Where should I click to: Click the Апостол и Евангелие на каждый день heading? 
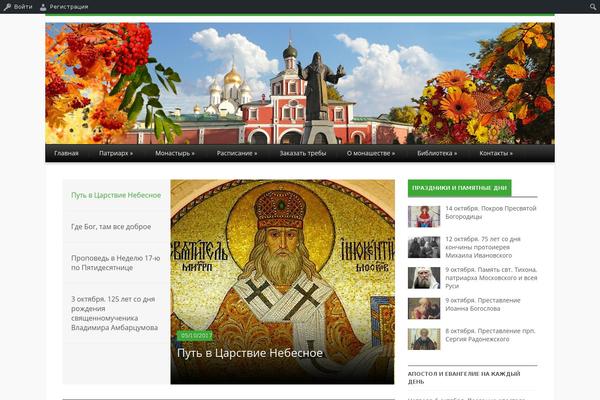(x=464, y=377)
